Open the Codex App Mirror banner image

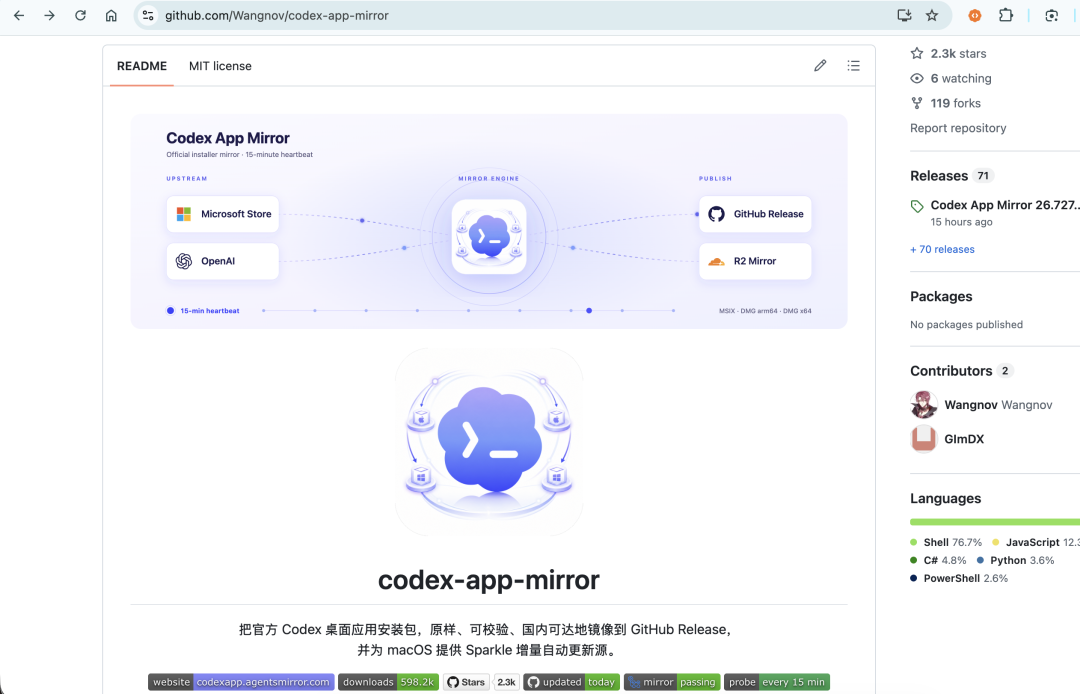[489, 222]
